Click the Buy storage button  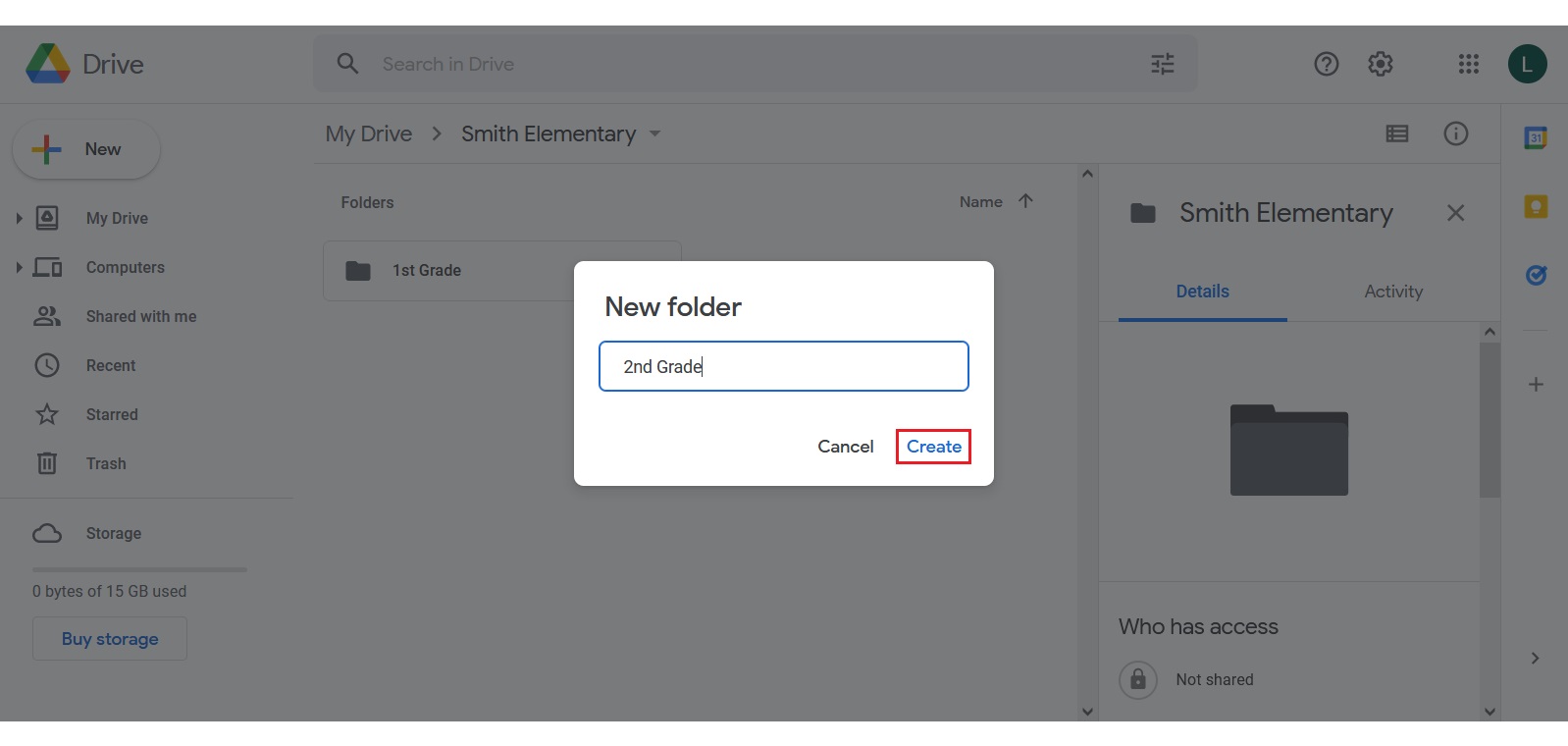click(110, 639)
